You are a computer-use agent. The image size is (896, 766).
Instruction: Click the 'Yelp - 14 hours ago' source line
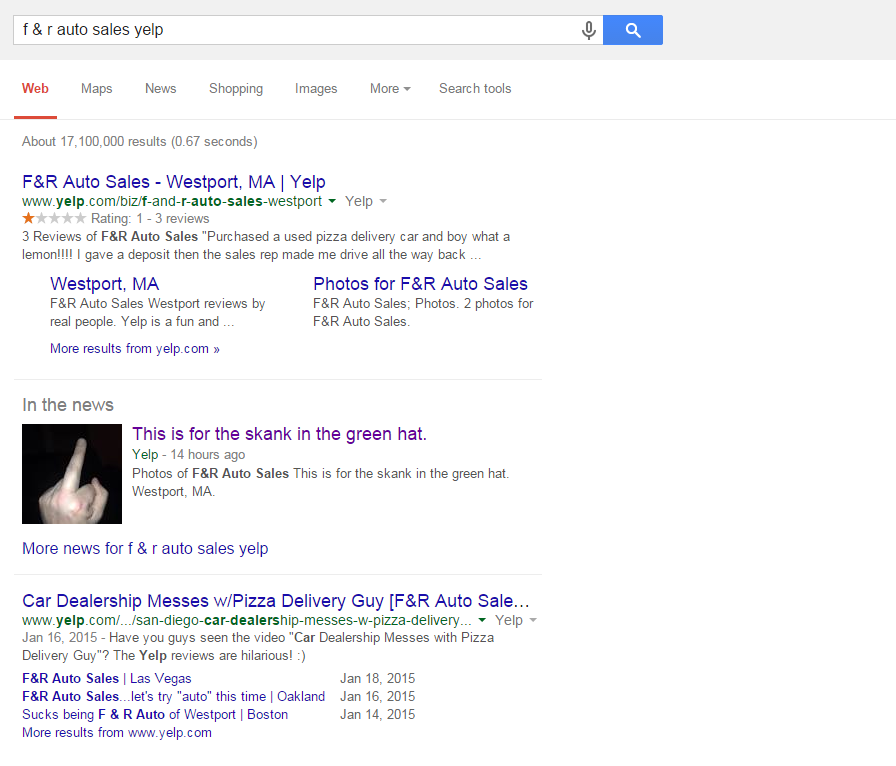pos(189,454)
